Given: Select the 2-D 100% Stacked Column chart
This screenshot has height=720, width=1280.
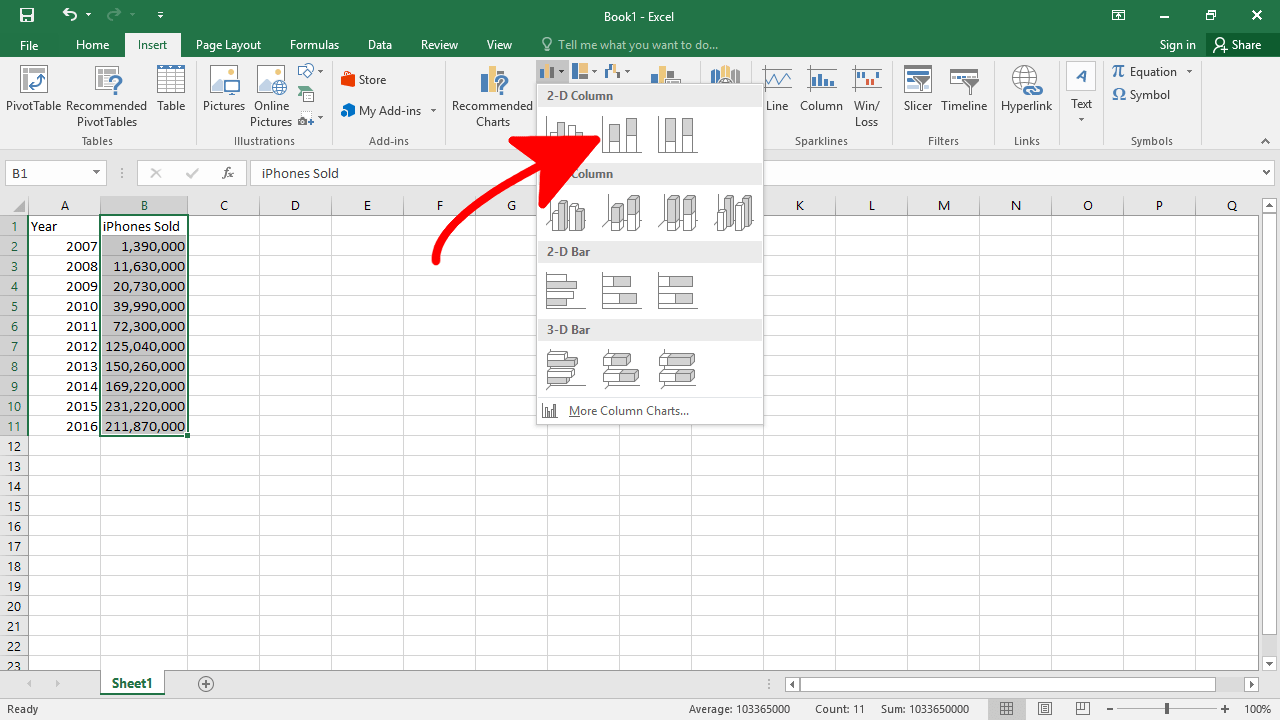Looking at the screenshot, I should coord(678,135).
